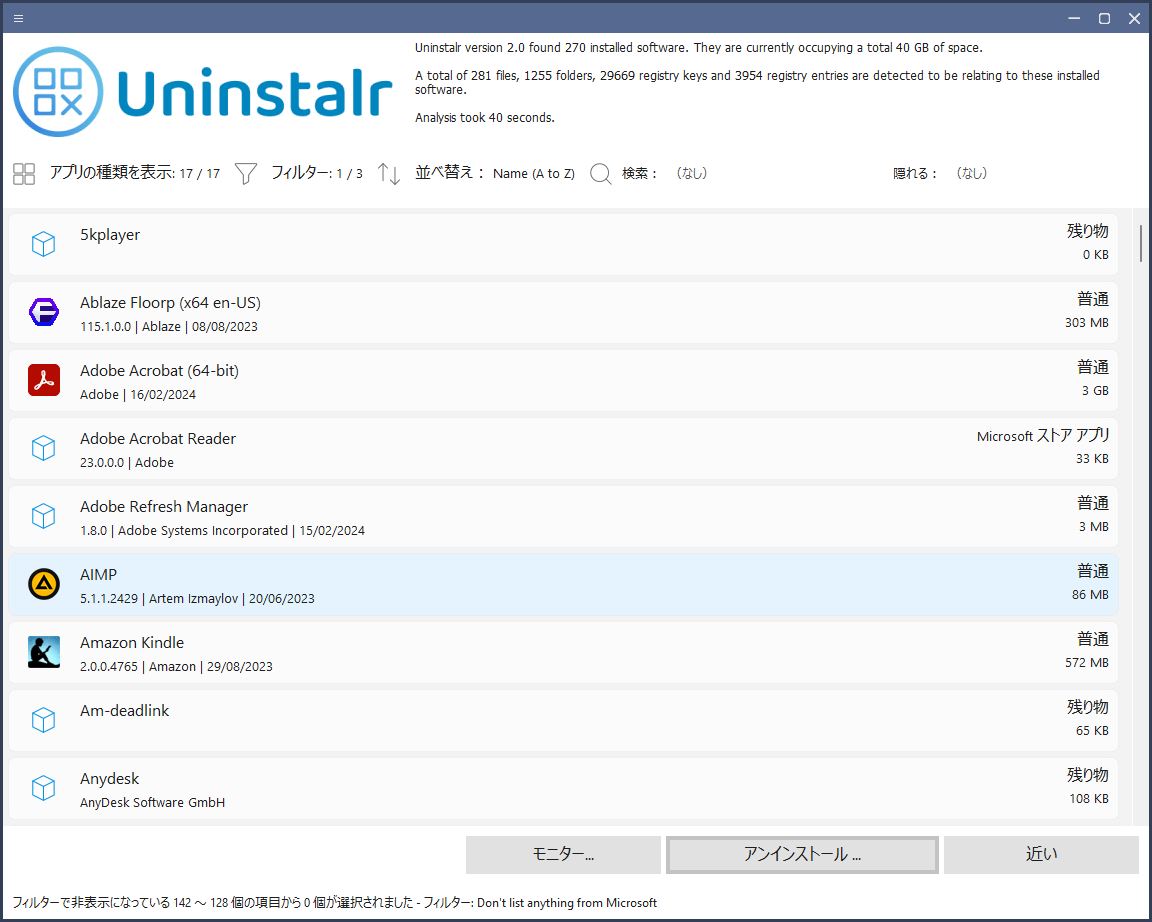This screenshot has width=1152, height=922.
Task: Click the Uninstalr logo
Action: [x=203, y=92]
